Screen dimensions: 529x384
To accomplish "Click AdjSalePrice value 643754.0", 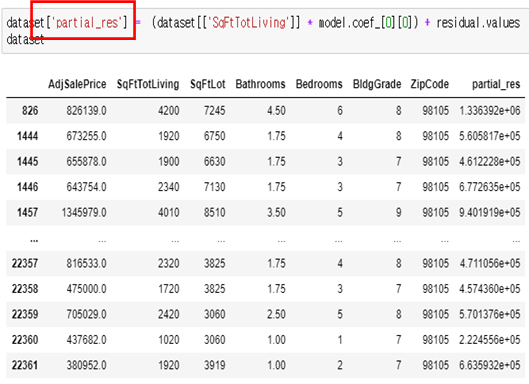I will [86, 187].
